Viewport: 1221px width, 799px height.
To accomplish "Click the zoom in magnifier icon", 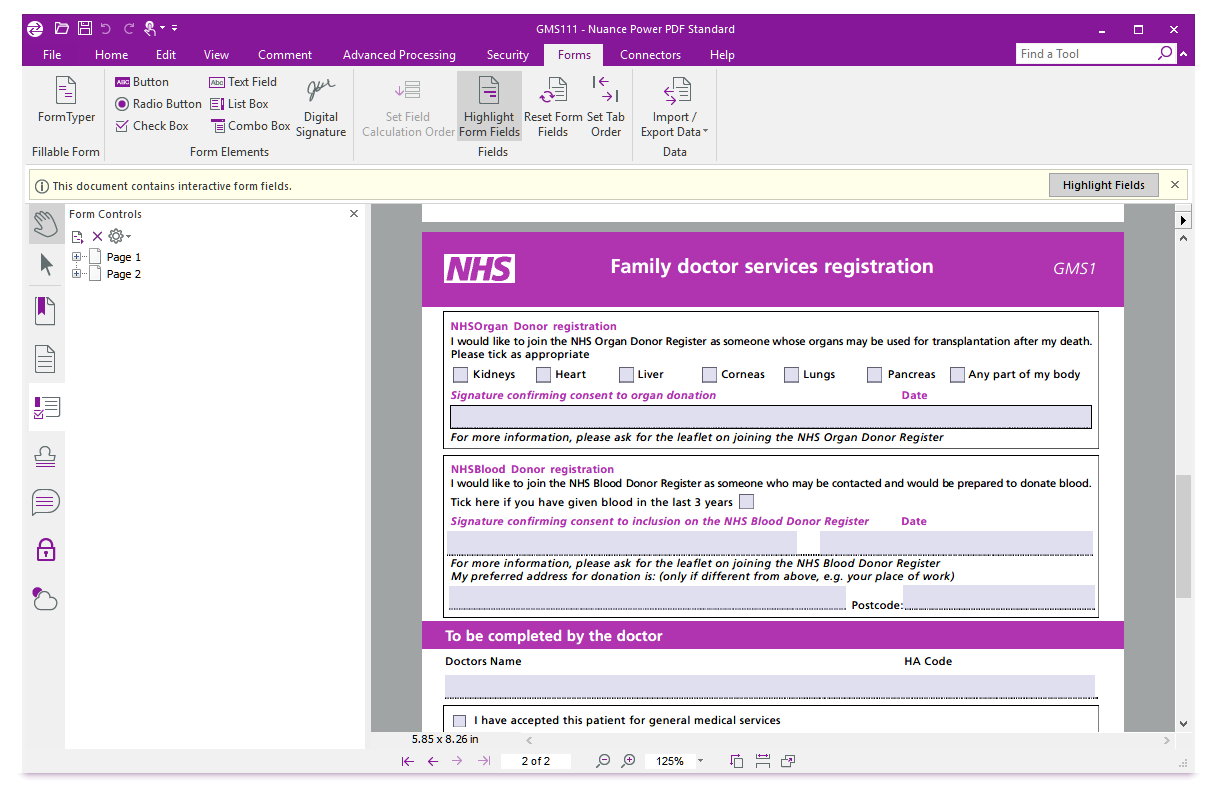I will [628, 761].
